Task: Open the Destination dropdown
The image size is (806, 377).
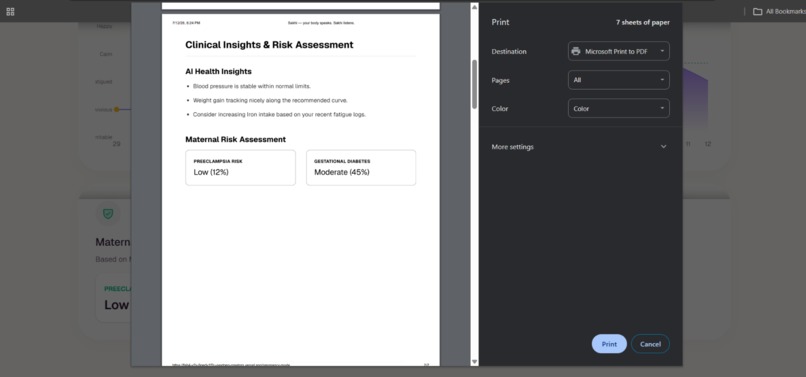Action: (618, 51)
